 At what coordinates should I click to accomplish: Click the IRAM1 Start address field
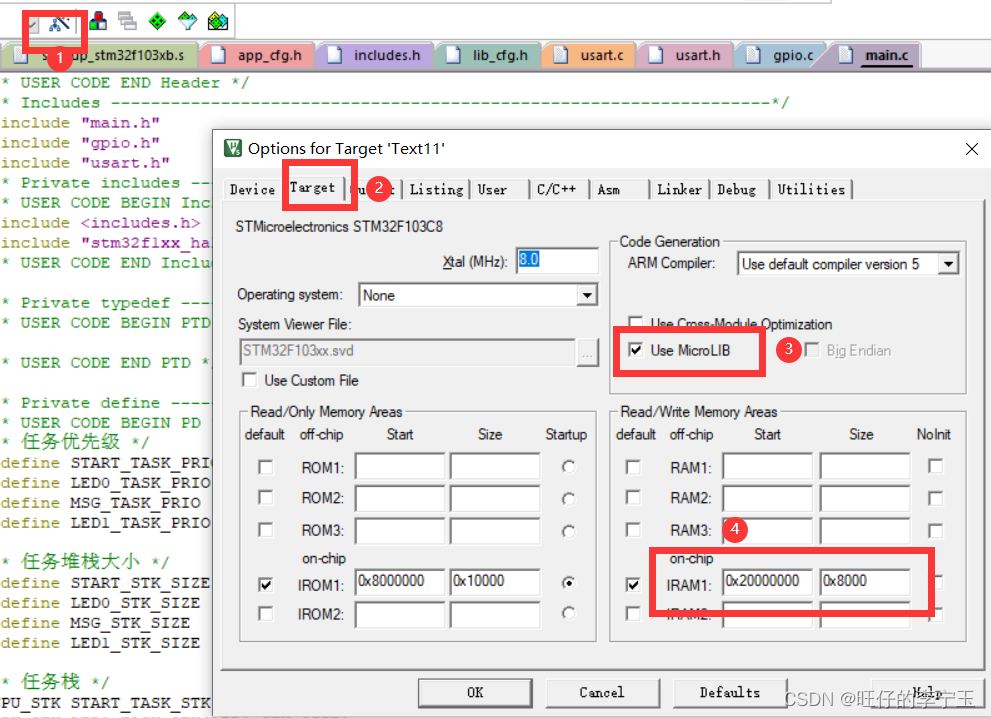pos(767,581)
